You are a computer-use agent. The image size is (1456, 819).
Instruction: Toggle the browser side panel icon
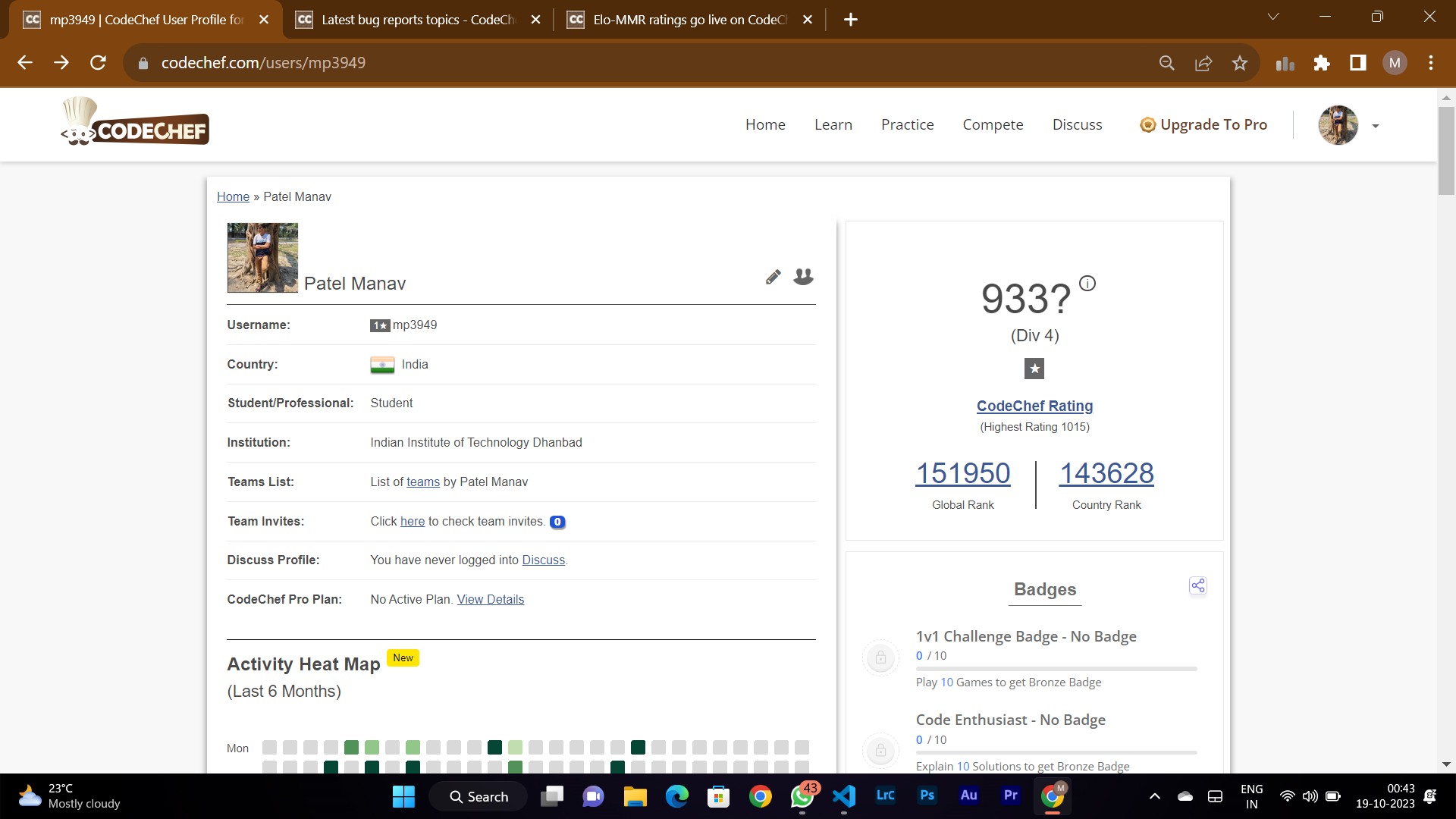pyautogui.click(x=1358, y=63)
